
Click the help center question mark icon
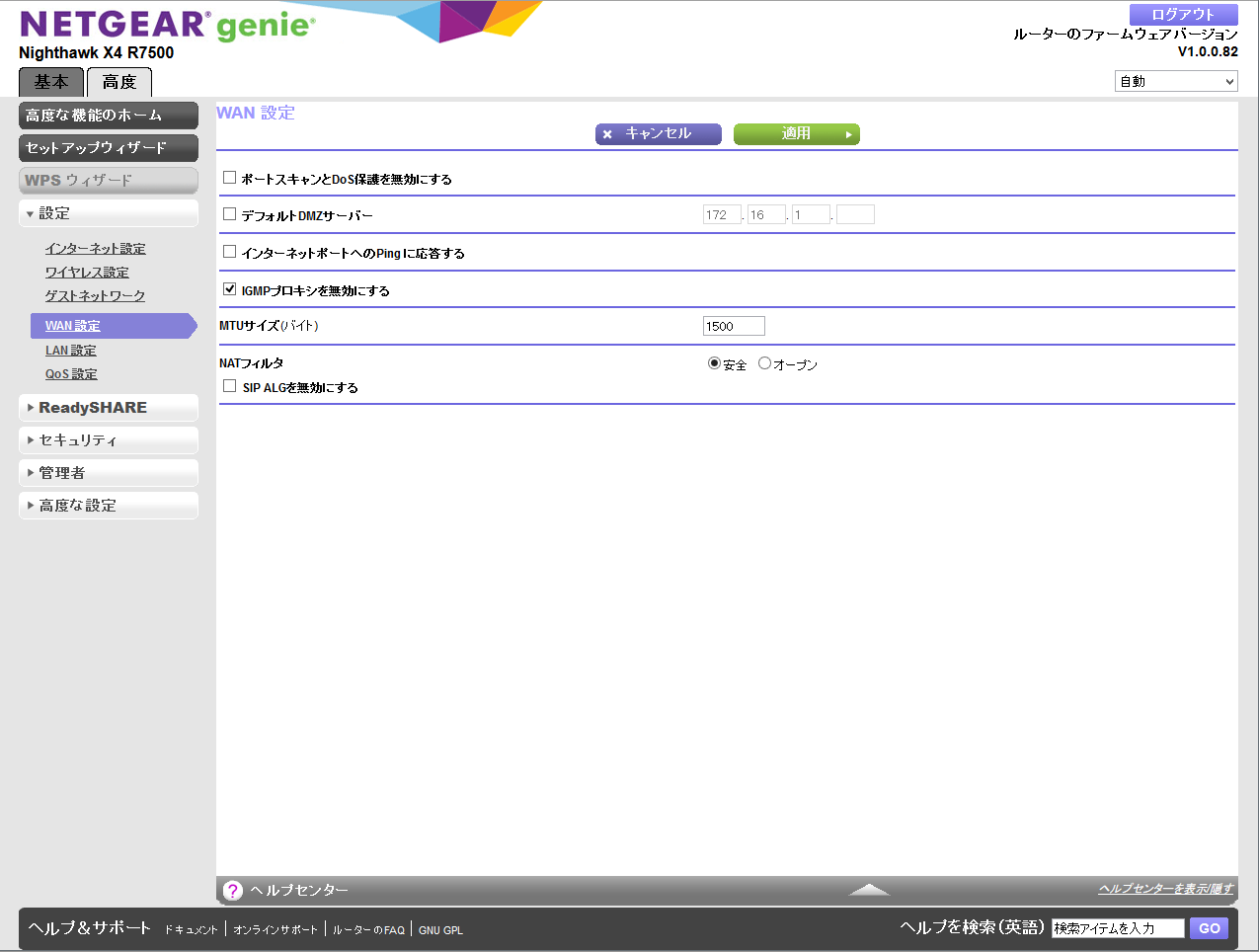point(233,891)
